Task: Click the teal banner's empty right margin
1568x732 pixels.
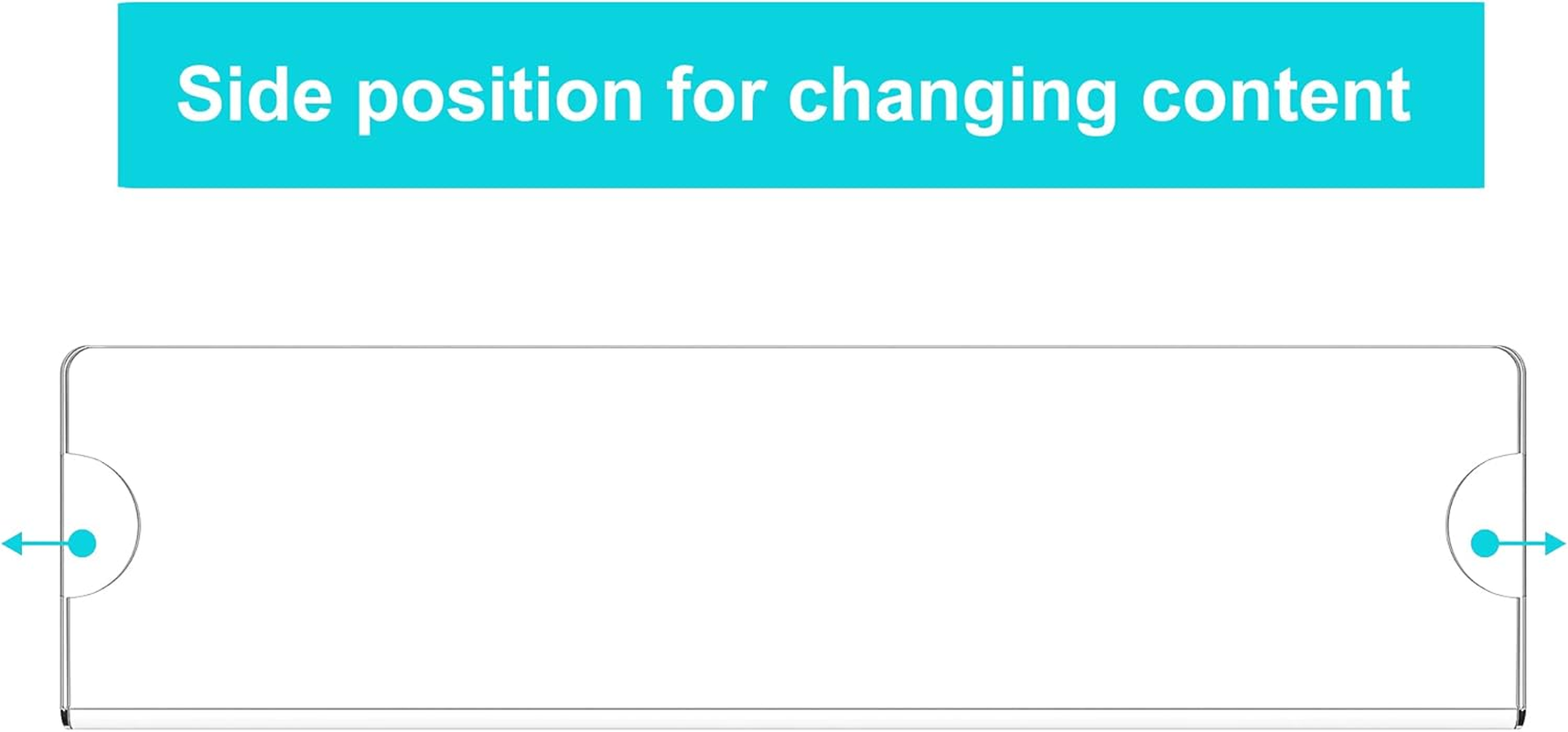Action: 1449,95
